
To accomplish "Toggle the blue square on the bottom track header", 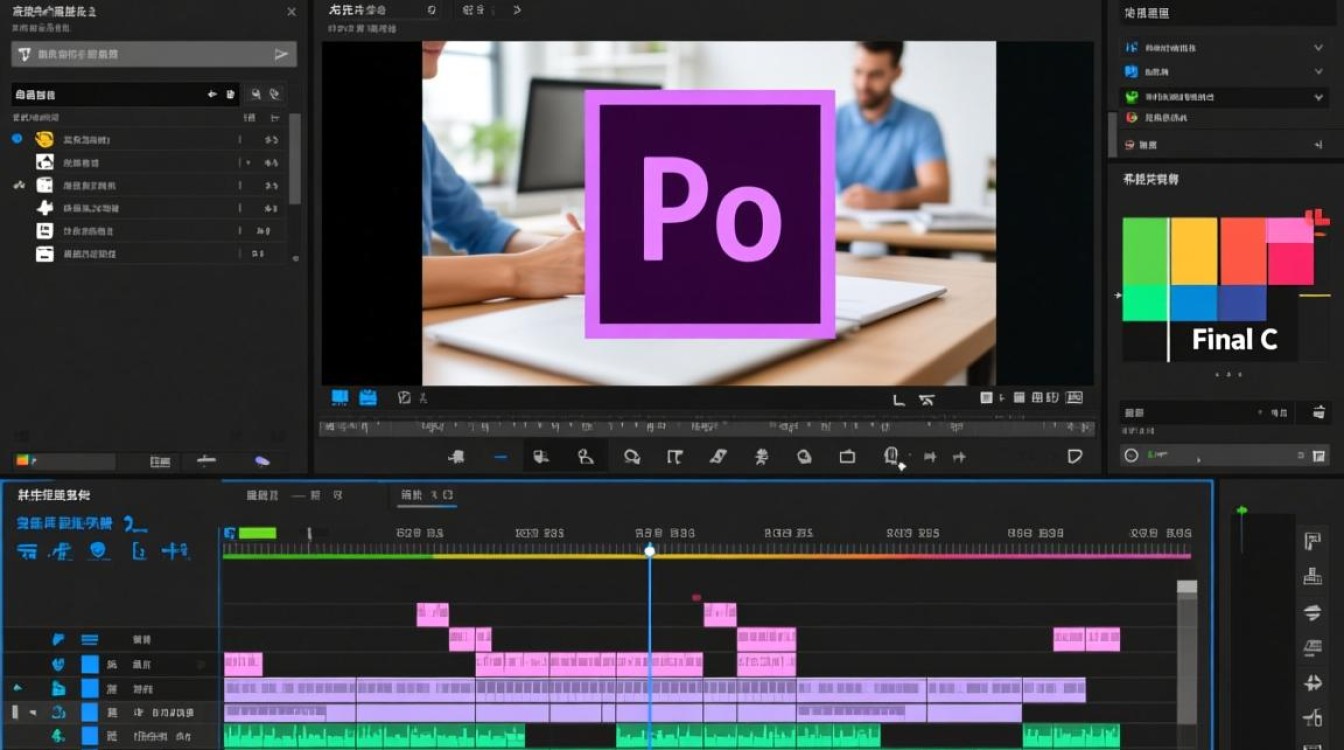I will click(90, 737).
